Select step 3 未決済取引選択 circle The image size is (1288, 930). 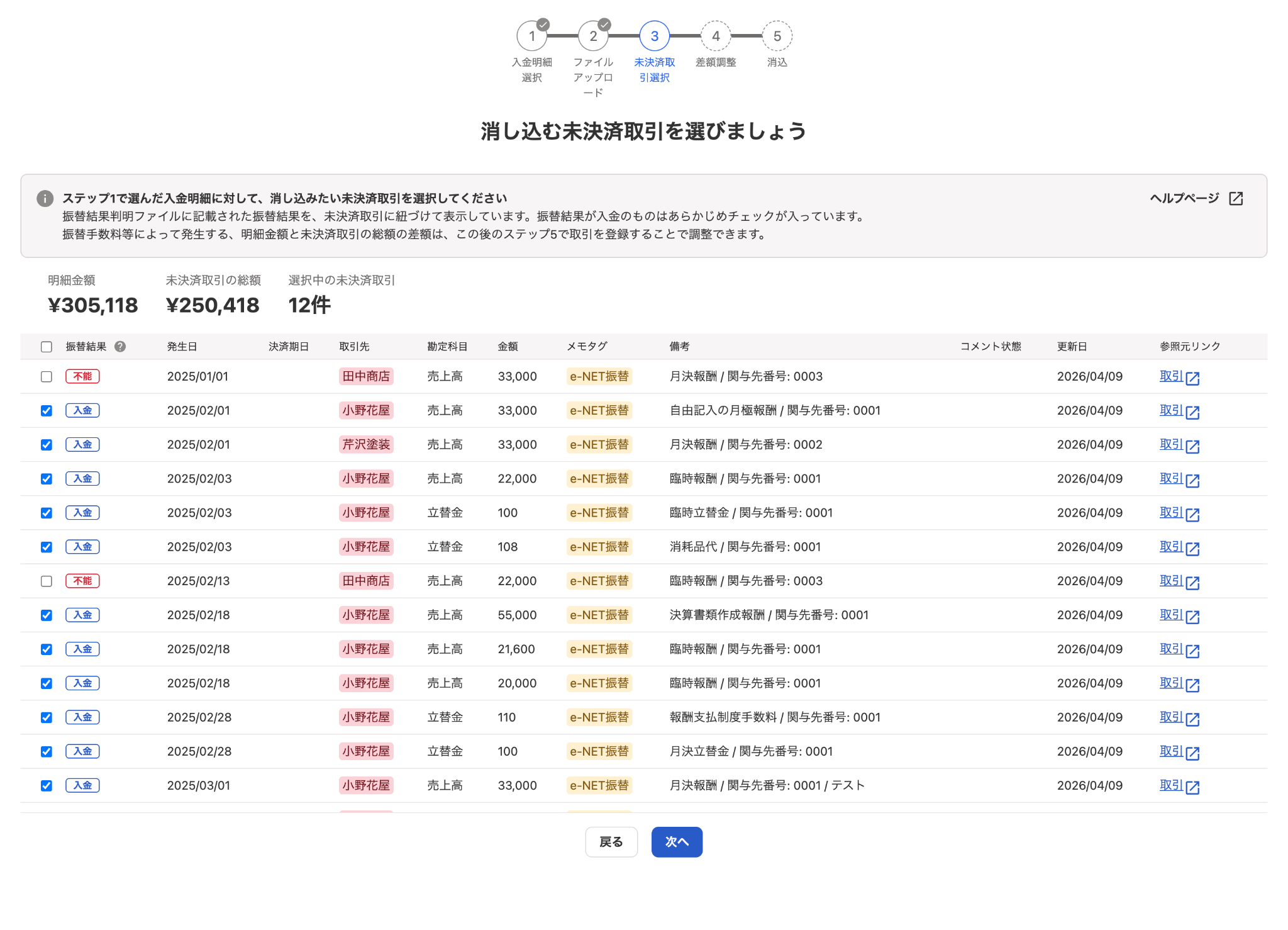[655, 36]
